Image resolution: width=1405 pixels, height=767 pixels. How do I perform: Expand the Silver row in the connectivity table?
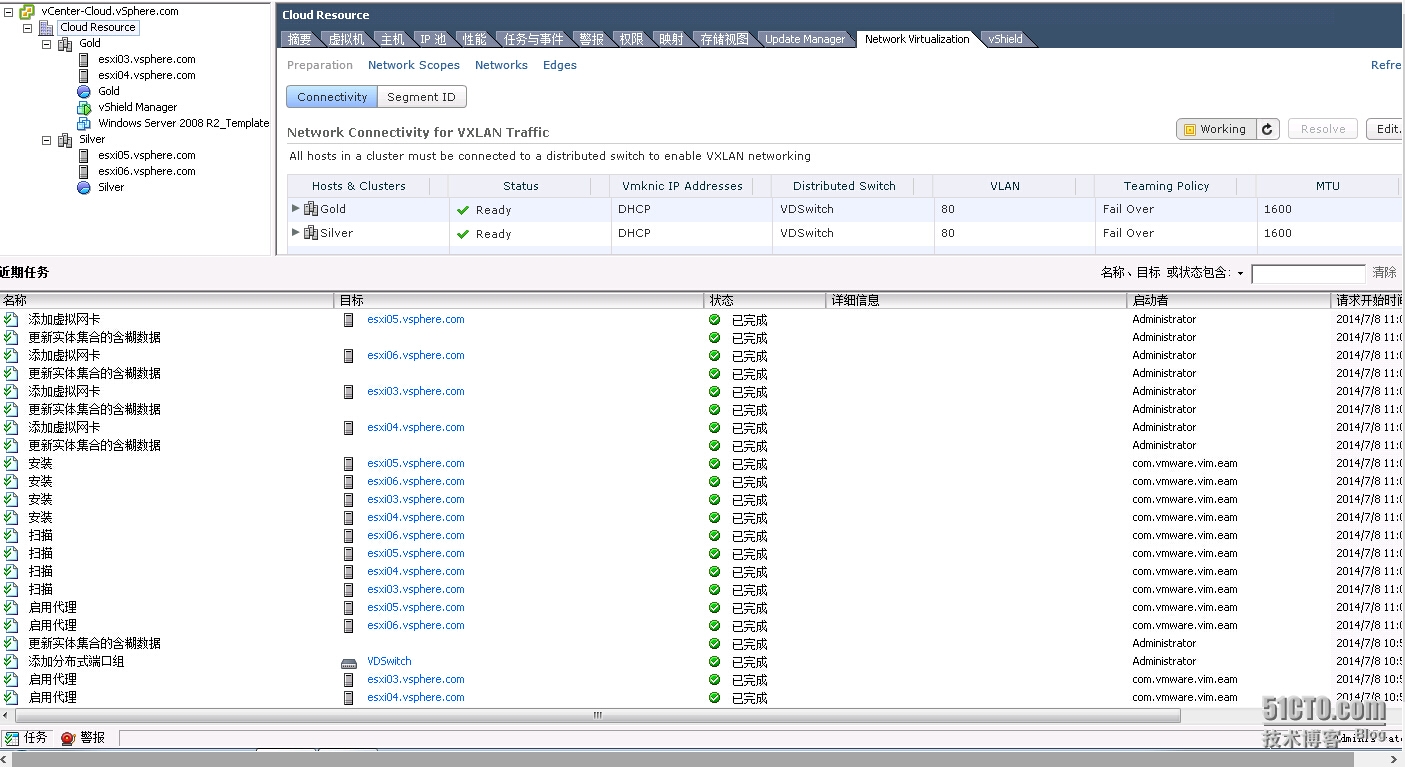(x=295, y=232)
